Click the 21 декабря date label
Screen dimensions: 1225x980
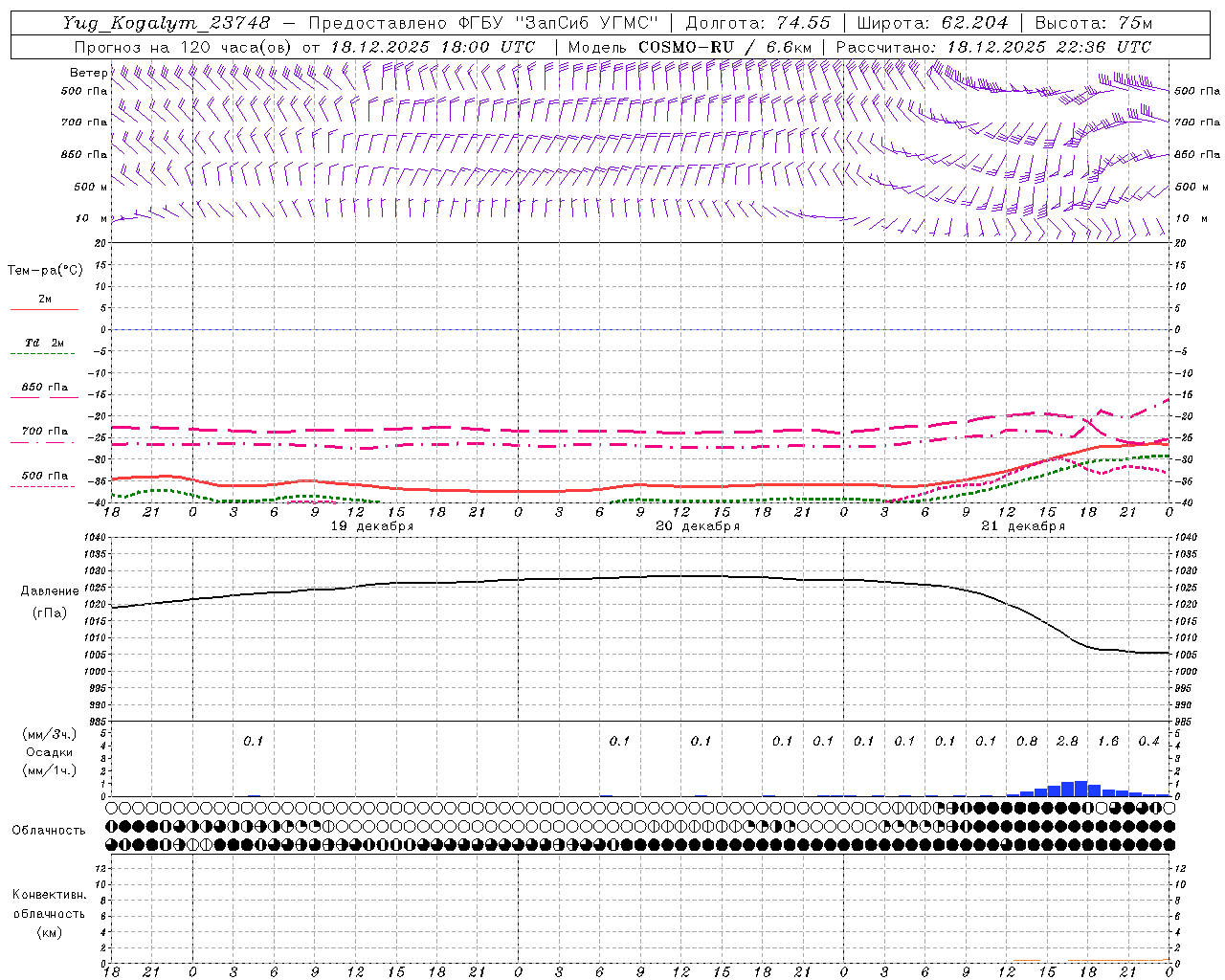click(x=1023, y=526)
